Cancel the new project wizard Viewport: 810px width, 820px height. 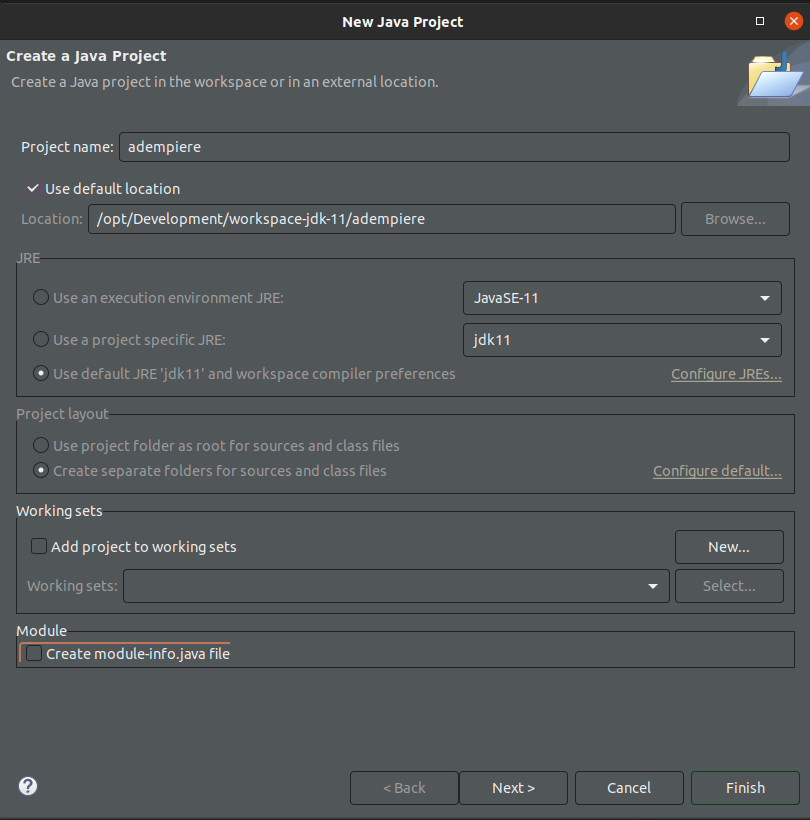tap(629, 788)
